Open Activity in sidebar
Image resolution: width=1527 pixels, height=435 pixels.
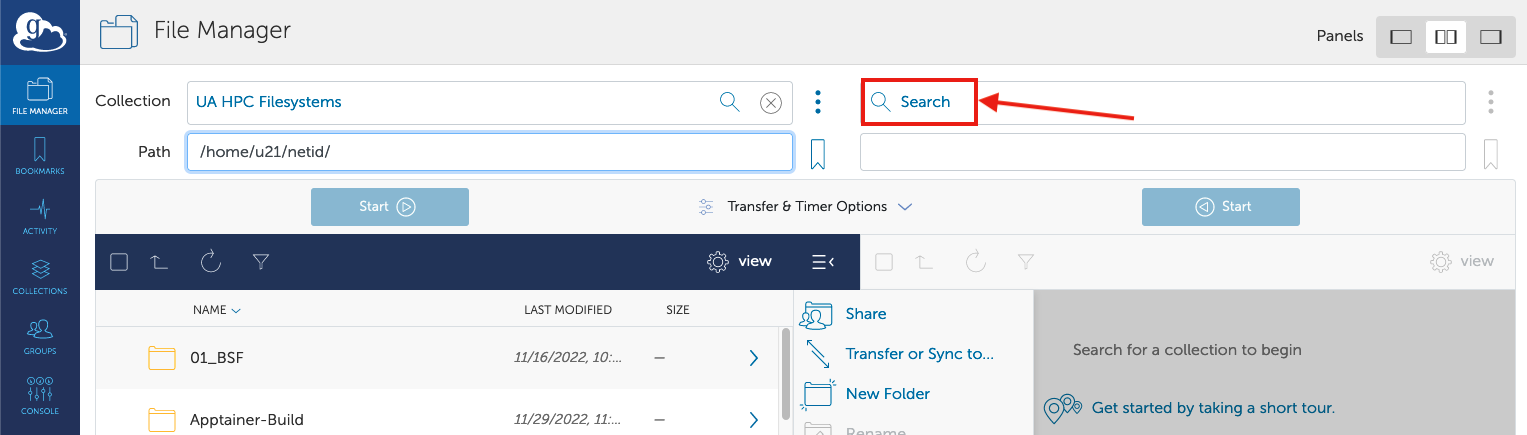click(x=40, y=216)
